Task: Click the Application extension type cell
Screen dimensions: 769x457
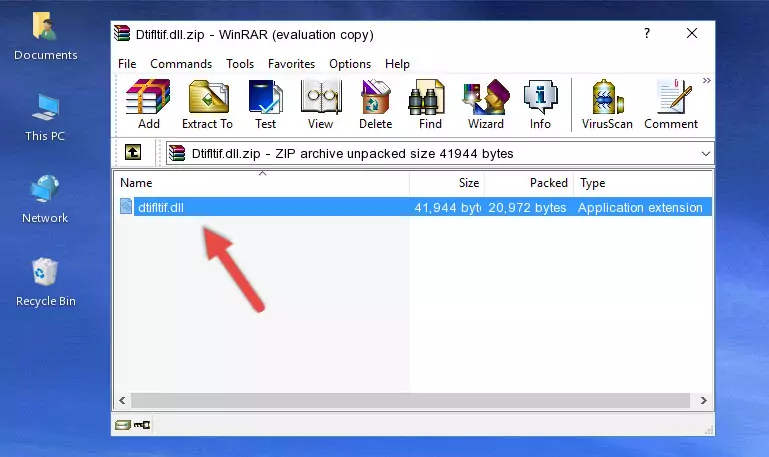Action: [640, 207]
